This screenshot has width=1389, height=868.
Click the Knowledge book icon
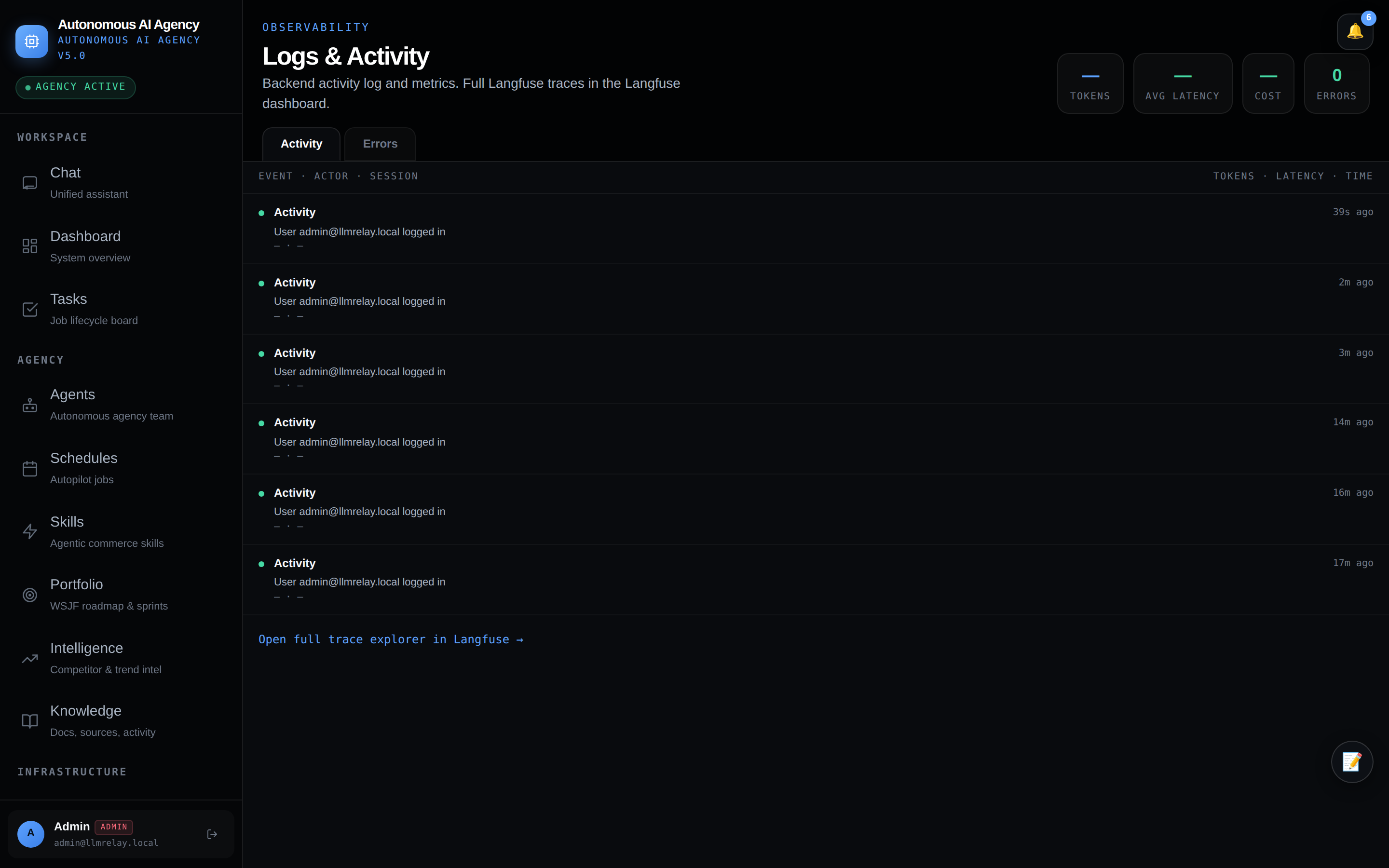click(30, 721)
